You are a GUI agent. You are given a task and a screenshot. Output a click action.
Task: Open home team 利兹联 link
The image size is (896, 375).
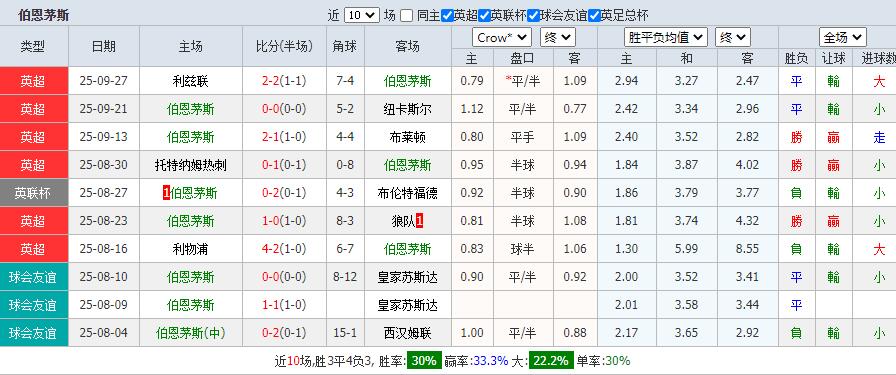(x=190, y=81)
